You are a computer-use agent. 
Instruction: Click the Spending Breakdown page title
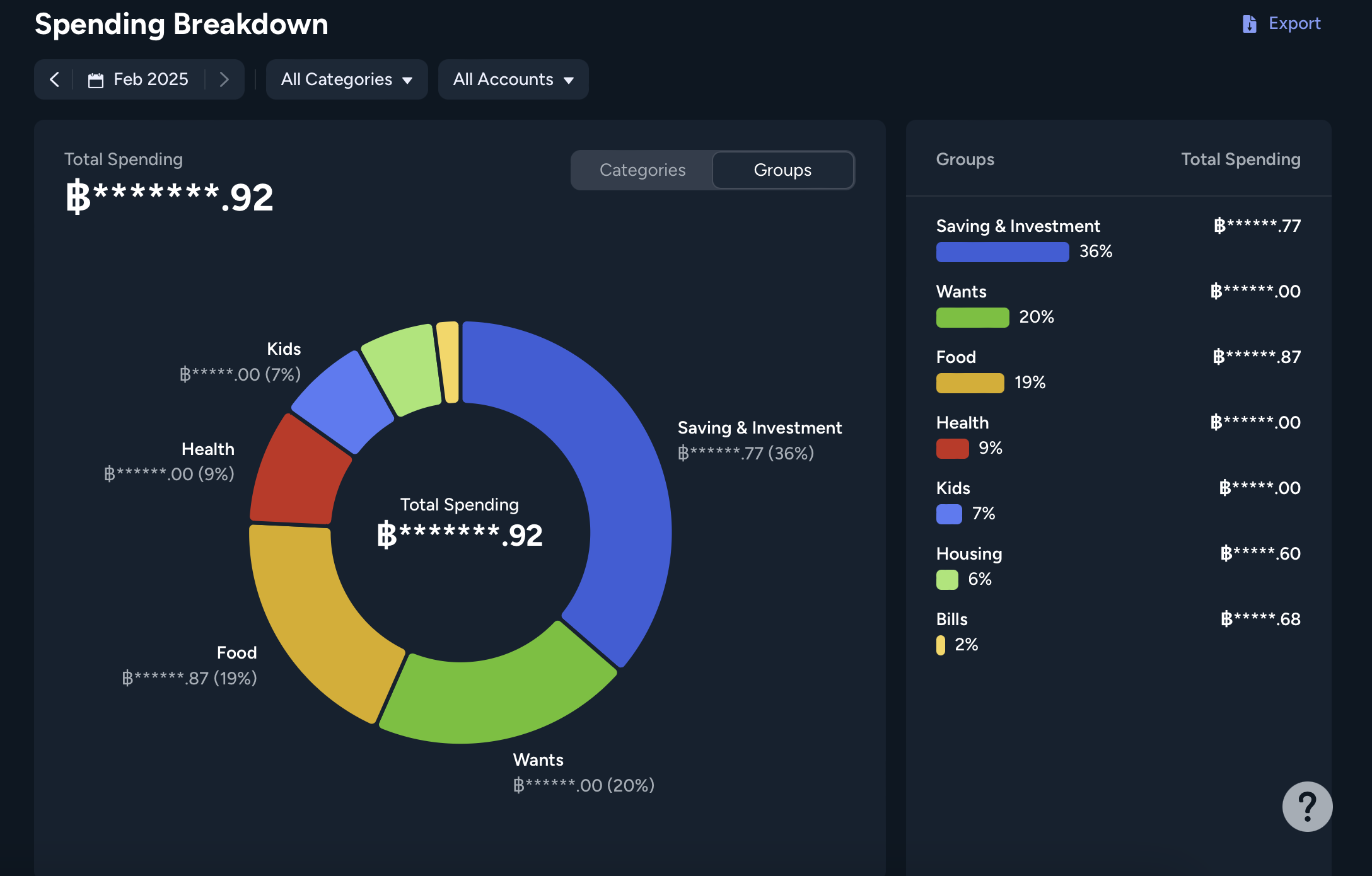coord(182,25)
